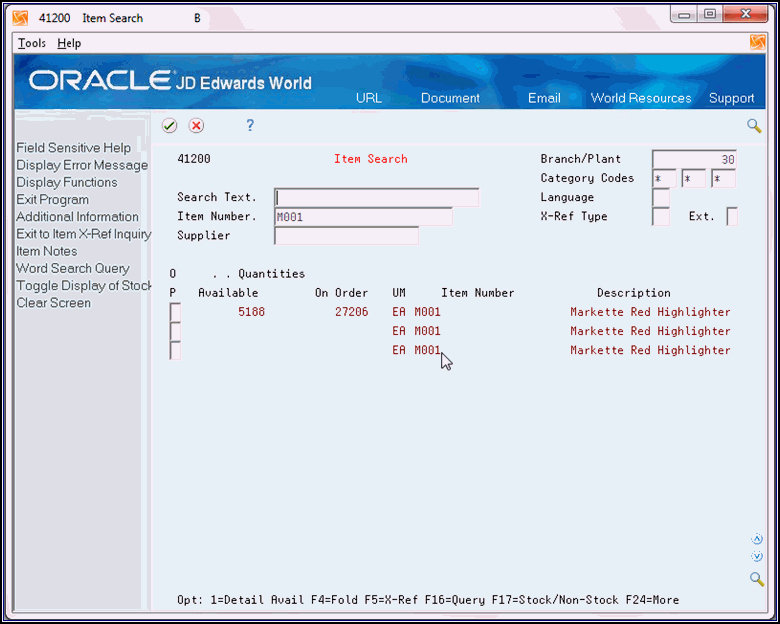780x624 pixels.
Task: Choose Exit to Item X-Ref Inquiry
Action: (84, 234)
